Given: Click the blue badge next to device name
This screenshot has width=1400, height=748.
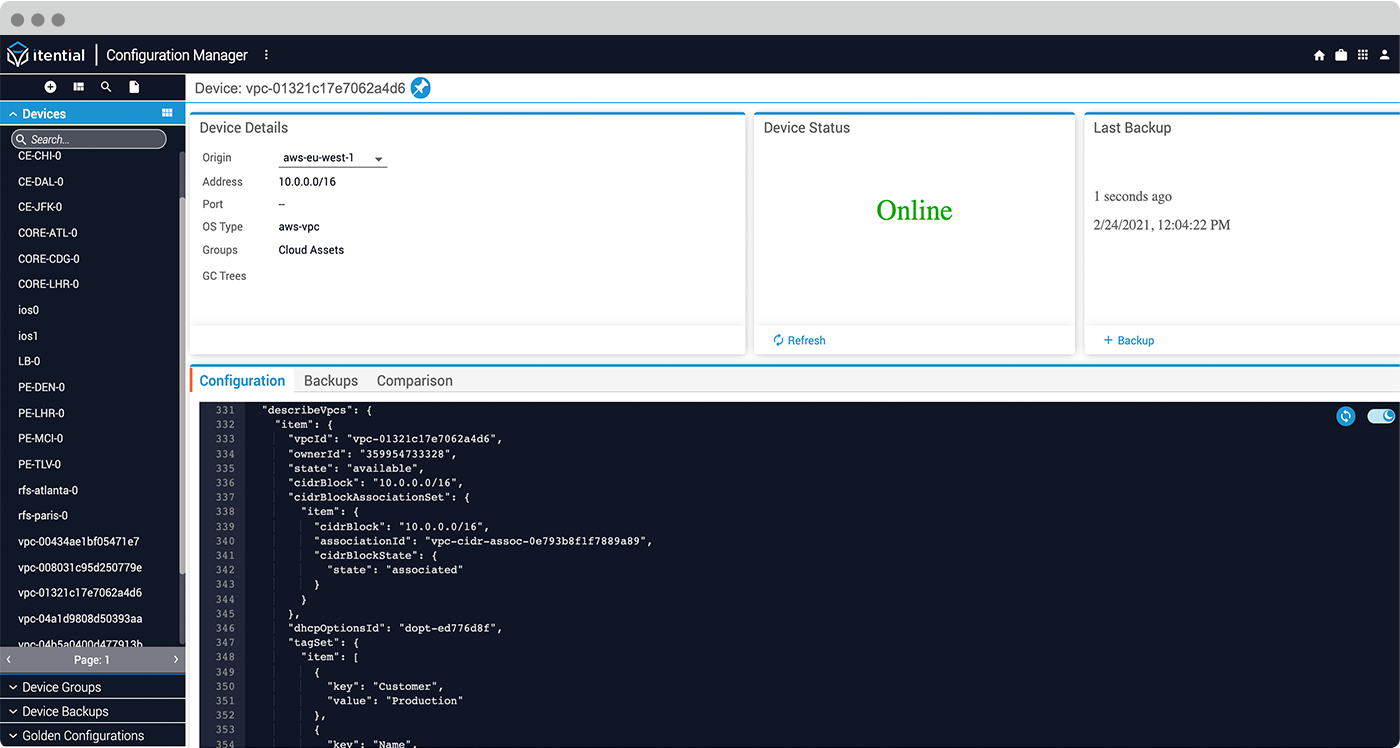Looking at the screenshot, I should coord(420,88).
